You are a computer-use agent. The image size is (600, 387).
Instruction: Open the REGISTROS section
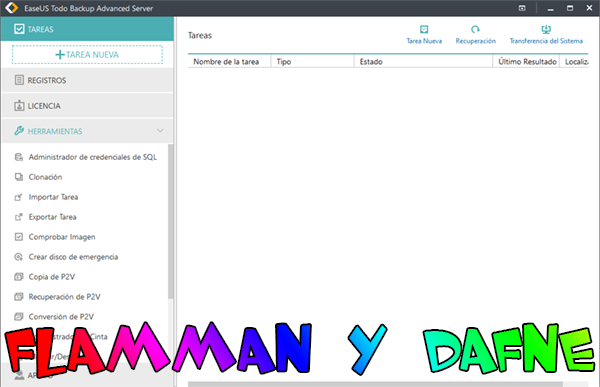point(87,80)
